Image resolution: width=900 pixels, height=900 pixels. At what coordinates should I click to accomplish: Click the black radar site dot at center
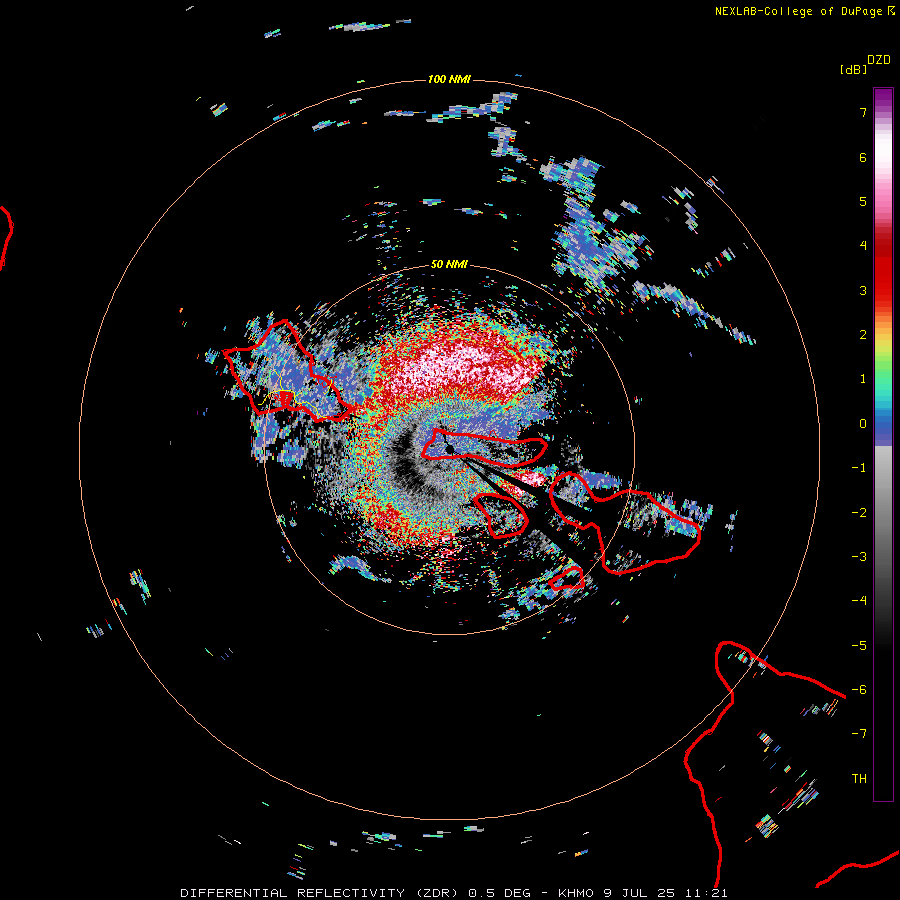click(x=450, y=449)
